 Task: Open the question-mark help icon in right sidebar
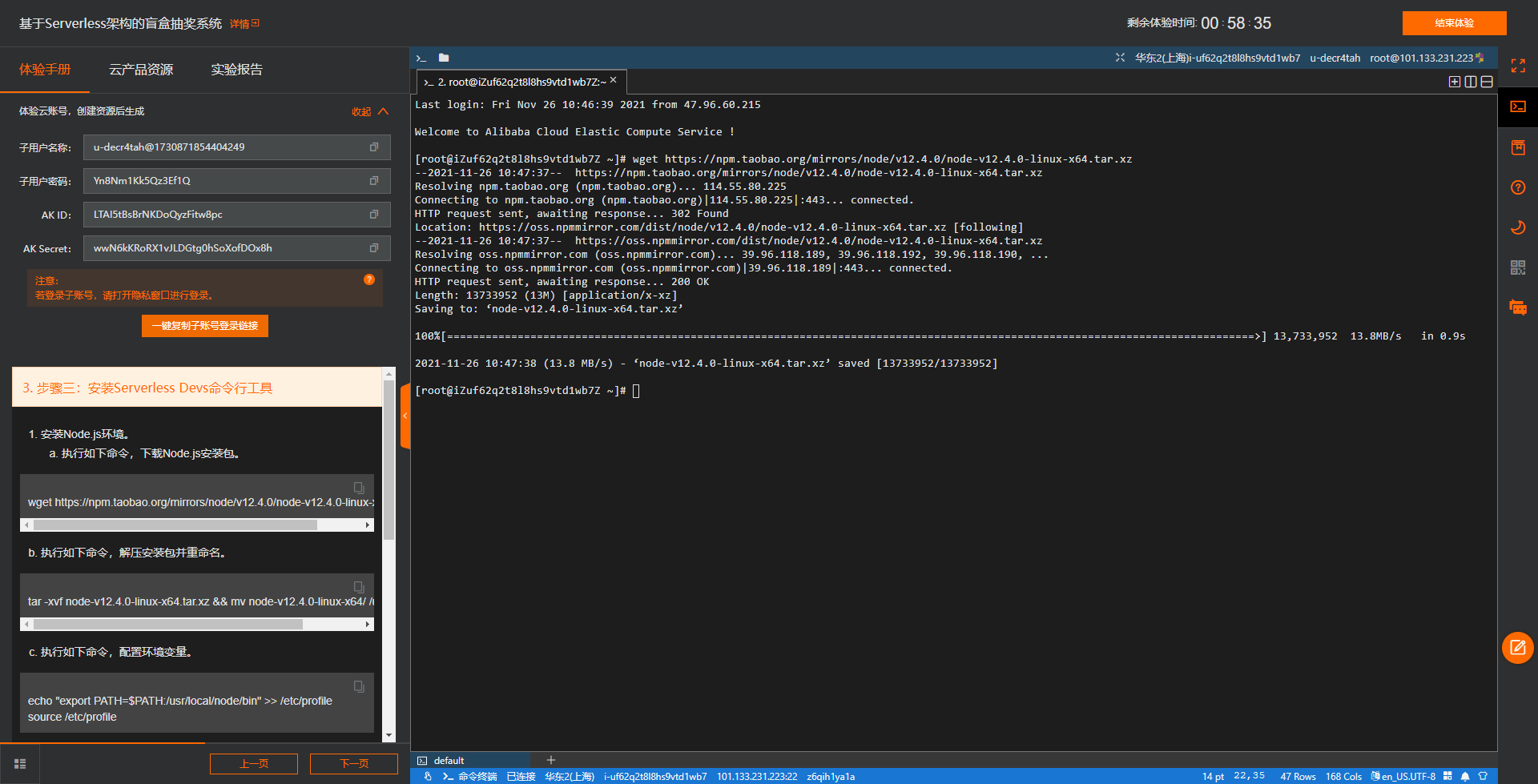click(x=1518, y=187)
